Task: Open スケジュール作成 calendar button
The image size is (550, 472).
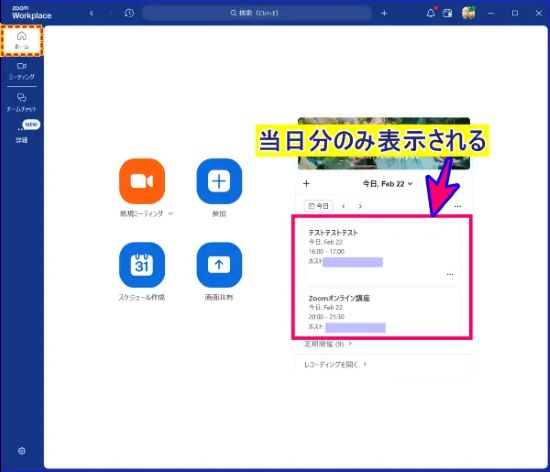Action: pyautogui.click(x=142, y=265)
